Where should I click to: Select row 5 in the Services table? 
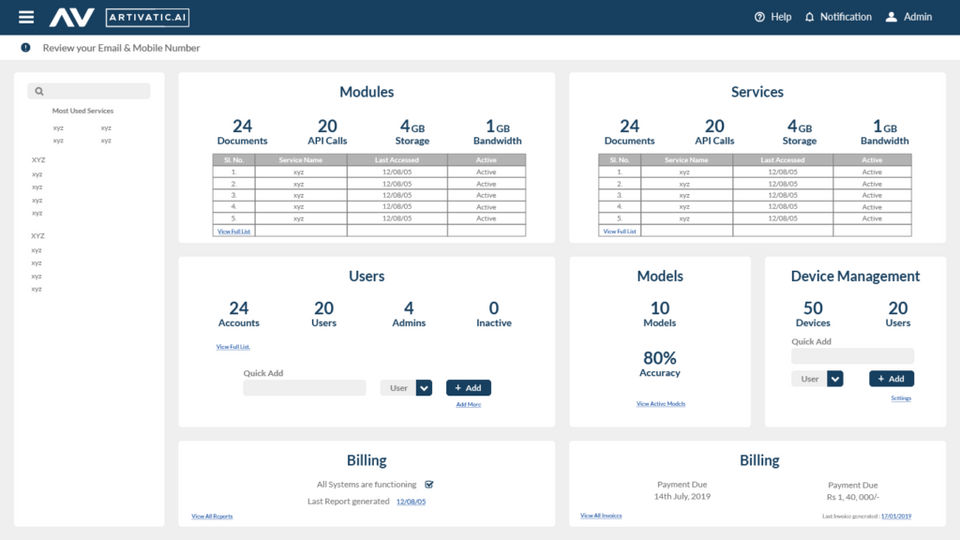pyautogui.click(x=755, y=219)
